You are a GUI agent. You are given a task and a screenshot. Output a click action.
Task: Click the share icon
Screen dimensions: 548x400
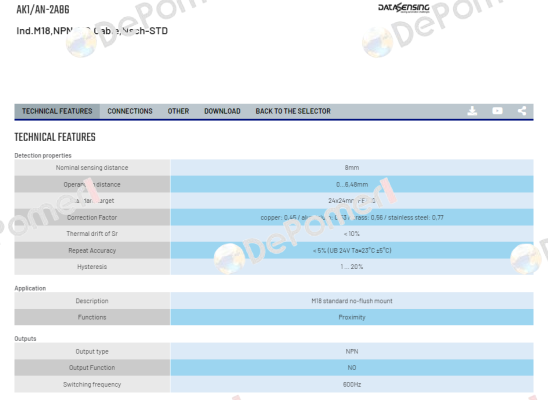click(522, 111)
